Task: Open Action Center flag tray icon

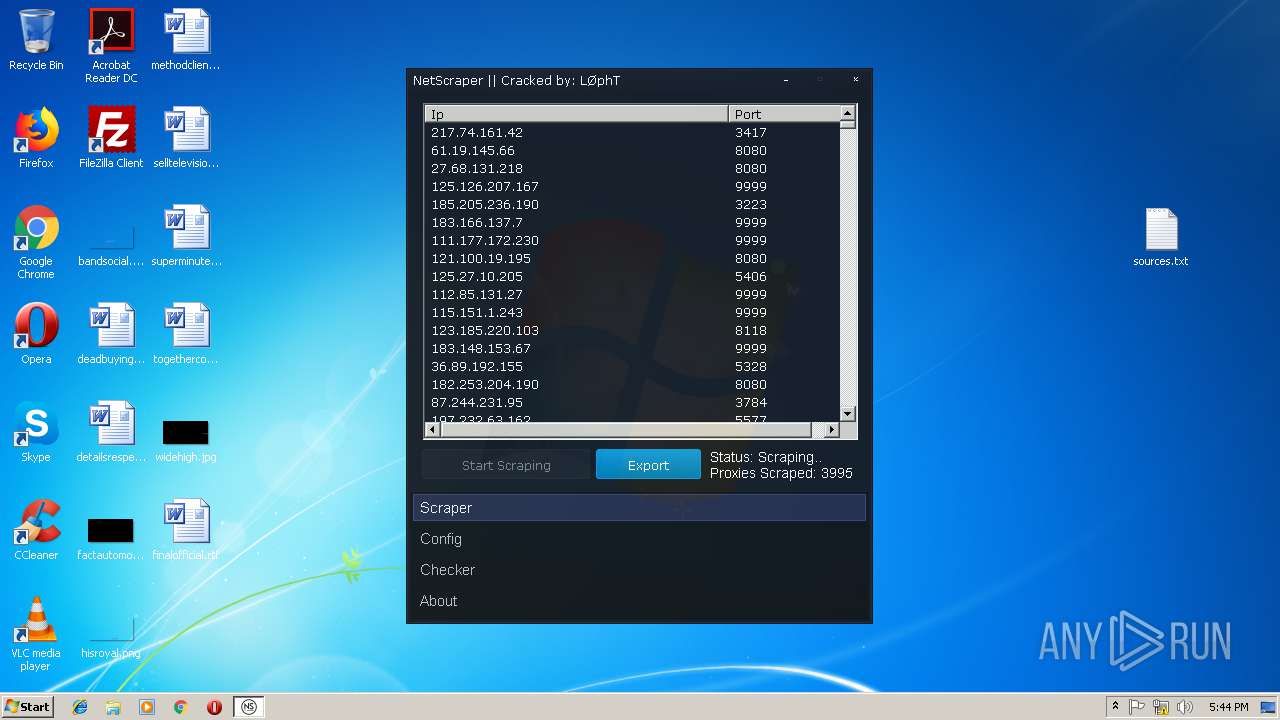Action: (x=1138, y=707)
